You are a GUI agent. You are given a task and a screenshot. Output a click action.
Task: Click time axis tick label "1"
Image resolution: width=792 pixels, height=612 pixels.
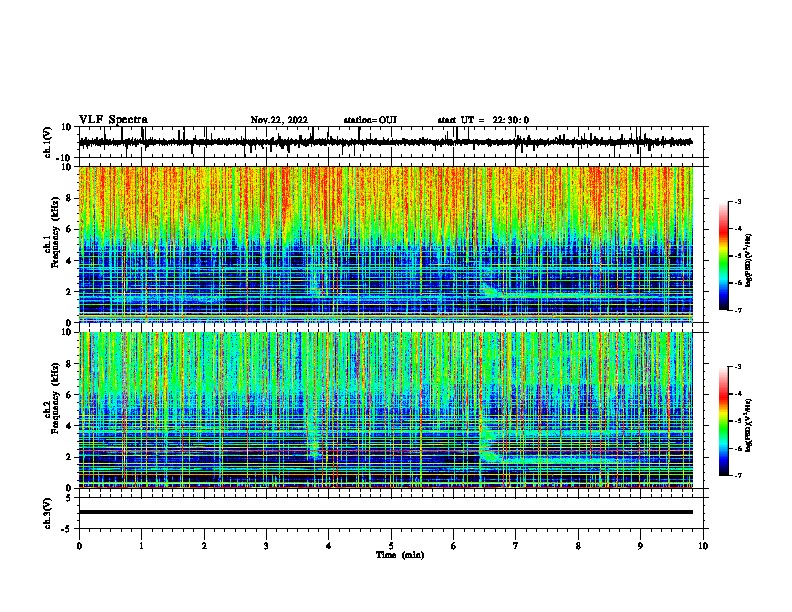point(142,546)
